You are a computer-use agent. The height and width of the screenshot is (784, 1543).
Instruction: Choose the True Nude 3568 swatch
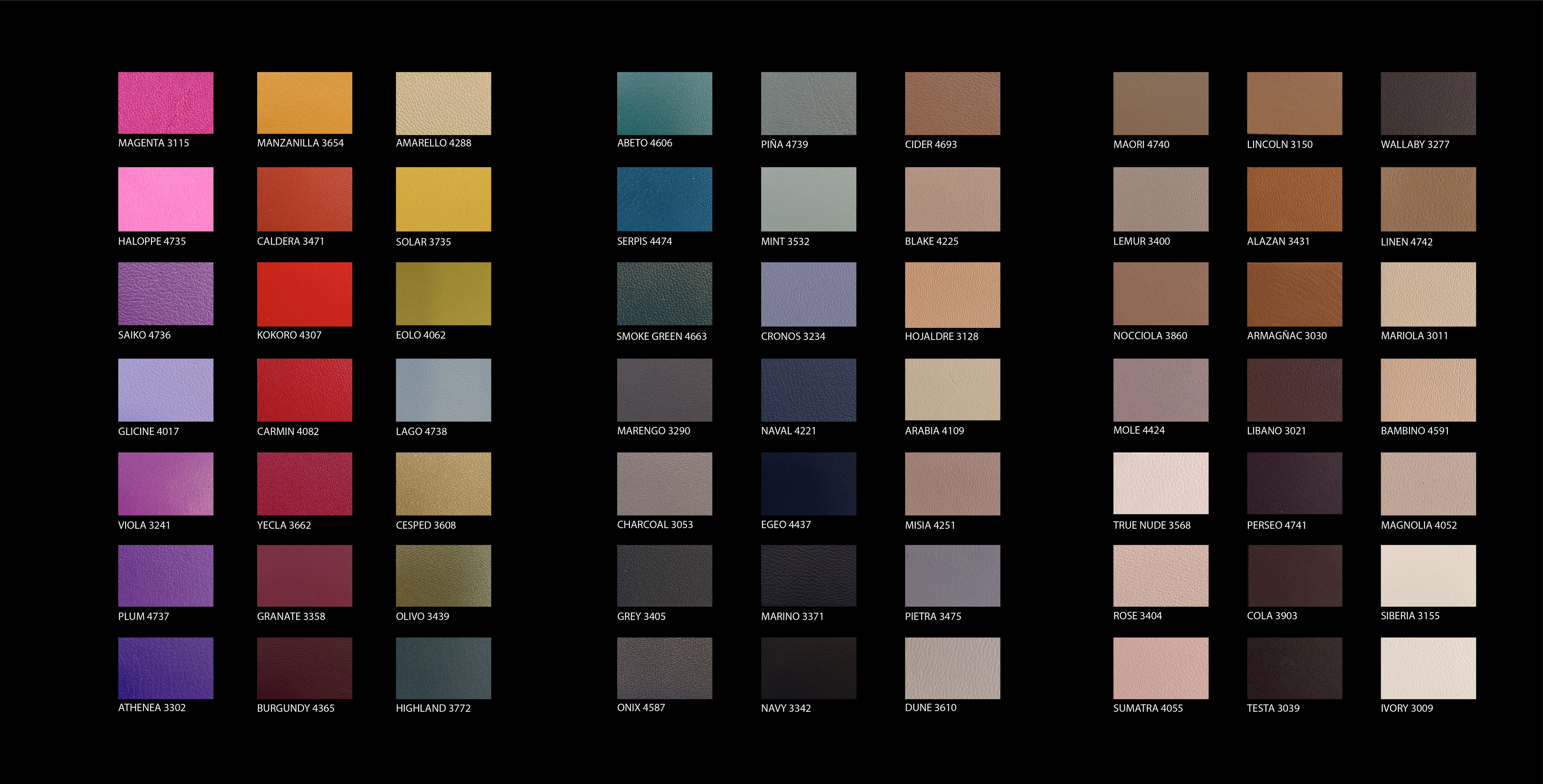(1160, 483)
